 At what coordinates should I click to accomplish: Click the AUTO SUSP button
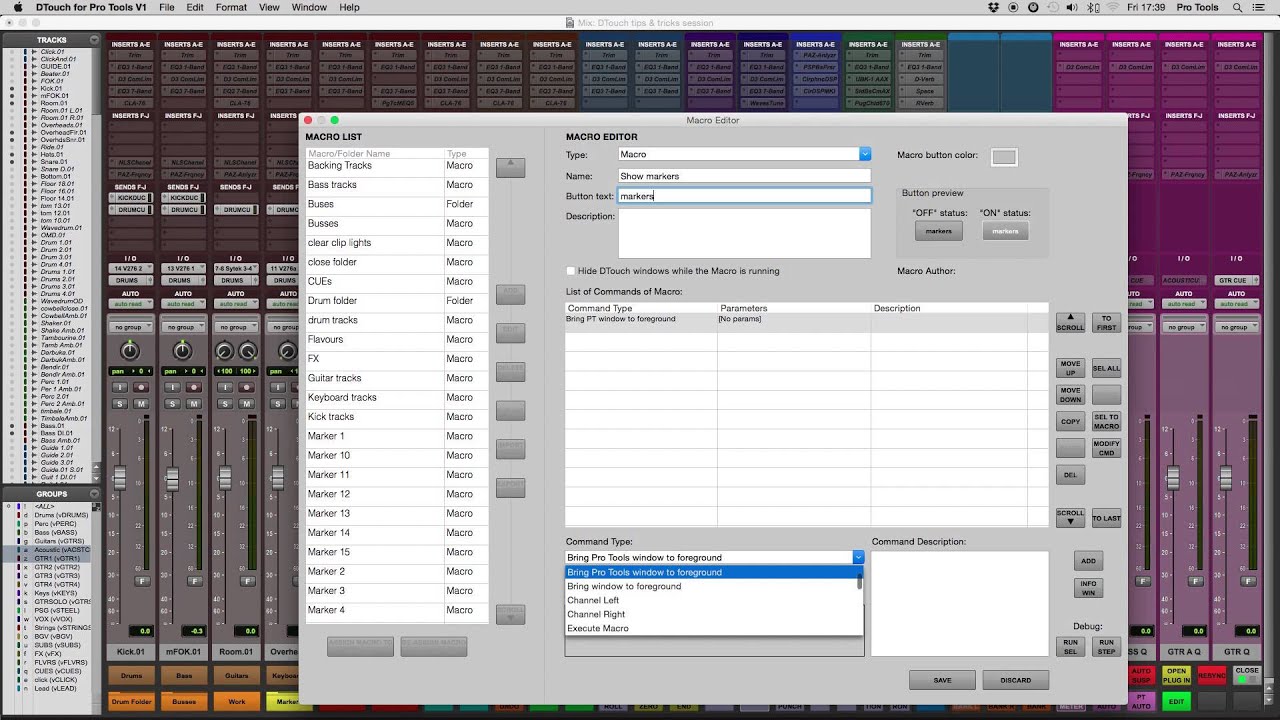(x=1141, y=676)
